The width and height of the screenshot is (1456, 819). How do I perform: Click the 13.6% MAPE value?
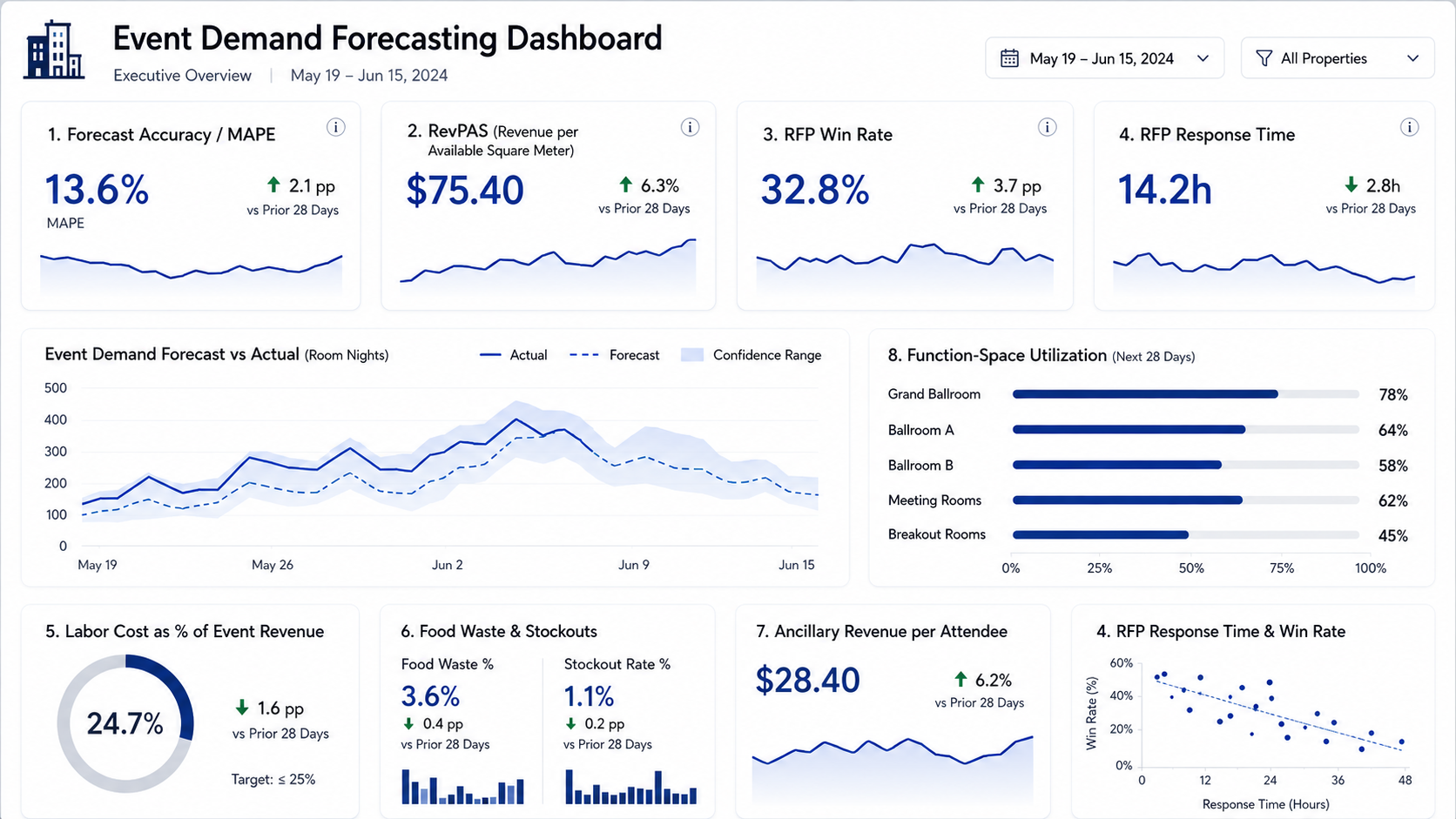[x=97, y=190]
